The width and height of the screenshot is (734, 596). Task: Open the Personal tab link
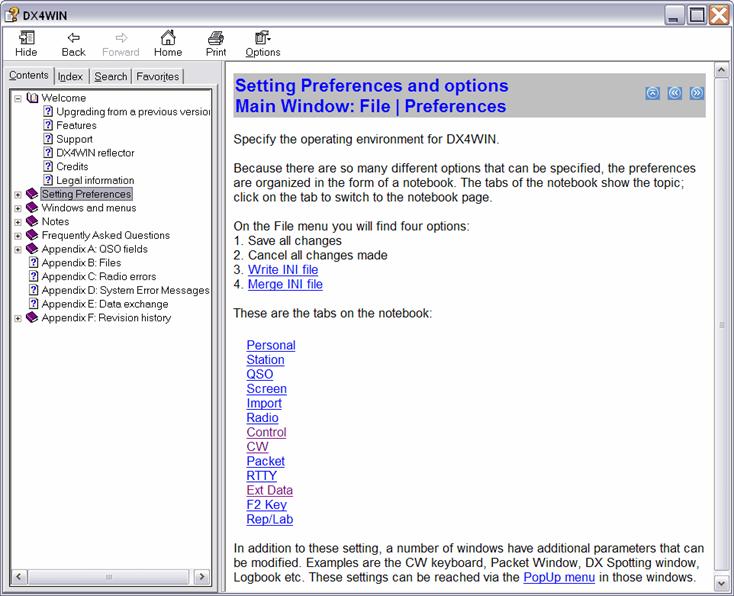tap(271, 345)
